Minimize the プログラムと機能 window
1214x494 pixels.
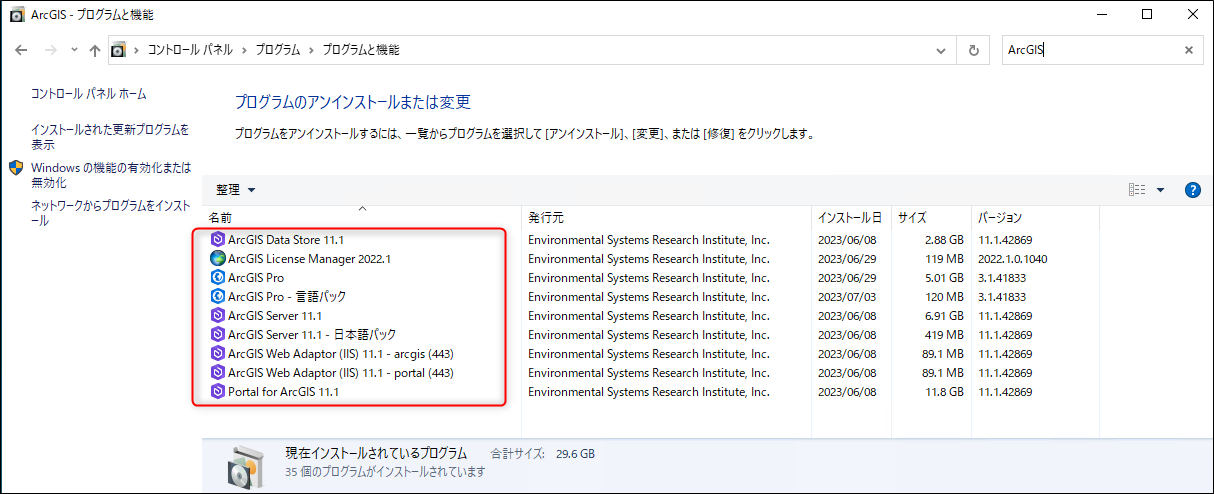tap(1100, 15)
